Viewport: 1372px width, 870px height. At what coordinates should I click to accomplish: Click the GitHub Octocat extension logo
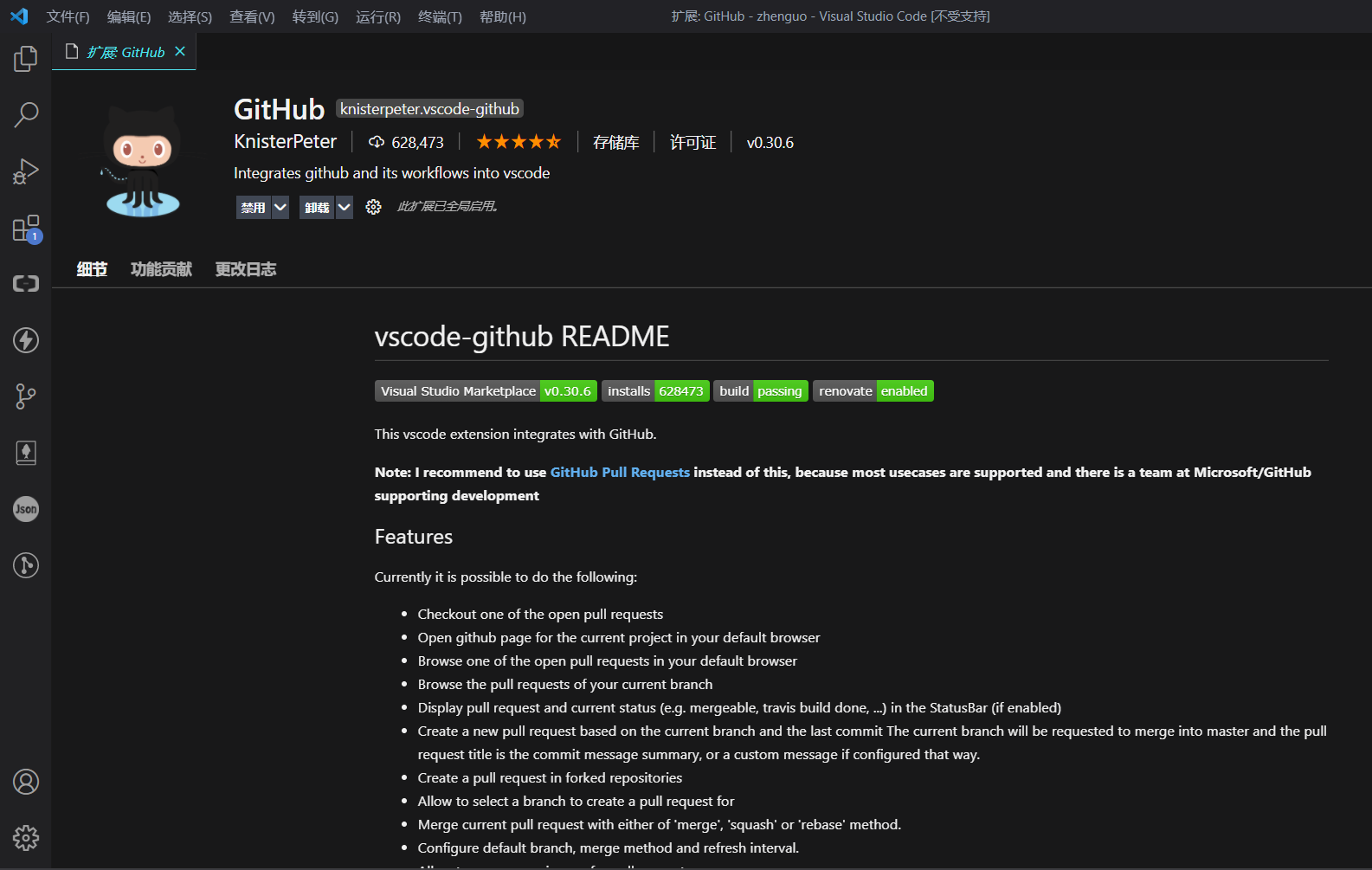[143, 162]
